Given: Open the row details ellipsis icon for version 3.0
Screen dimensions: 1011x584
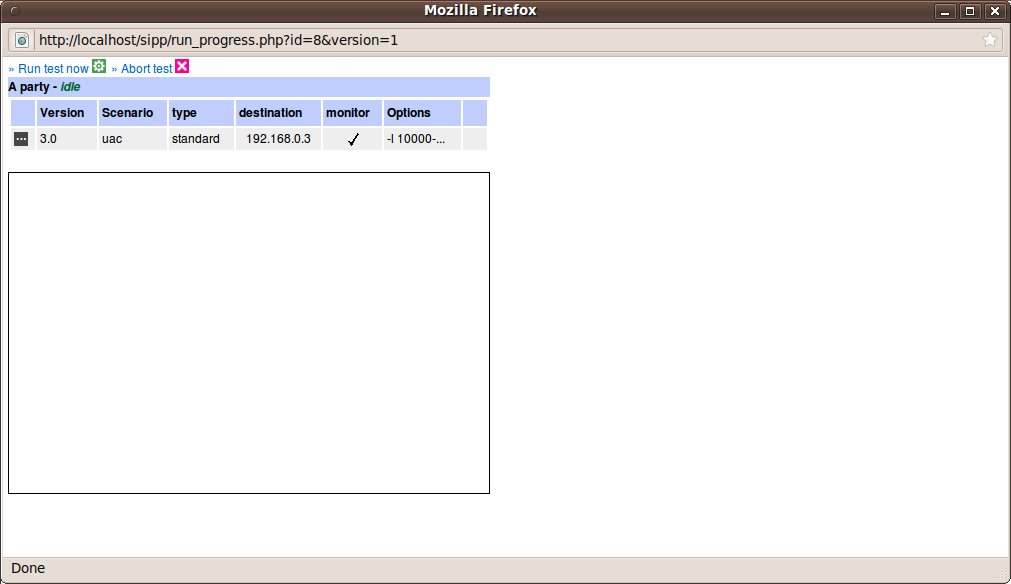Looking at the screenshot, I should 21,139.
